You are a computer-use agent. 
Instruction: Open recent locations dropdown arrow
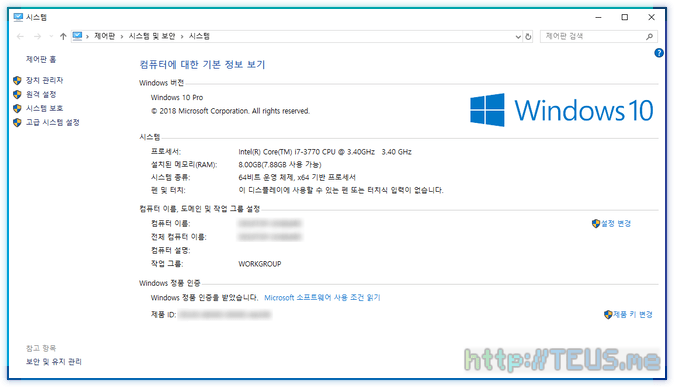coord(51,37)
